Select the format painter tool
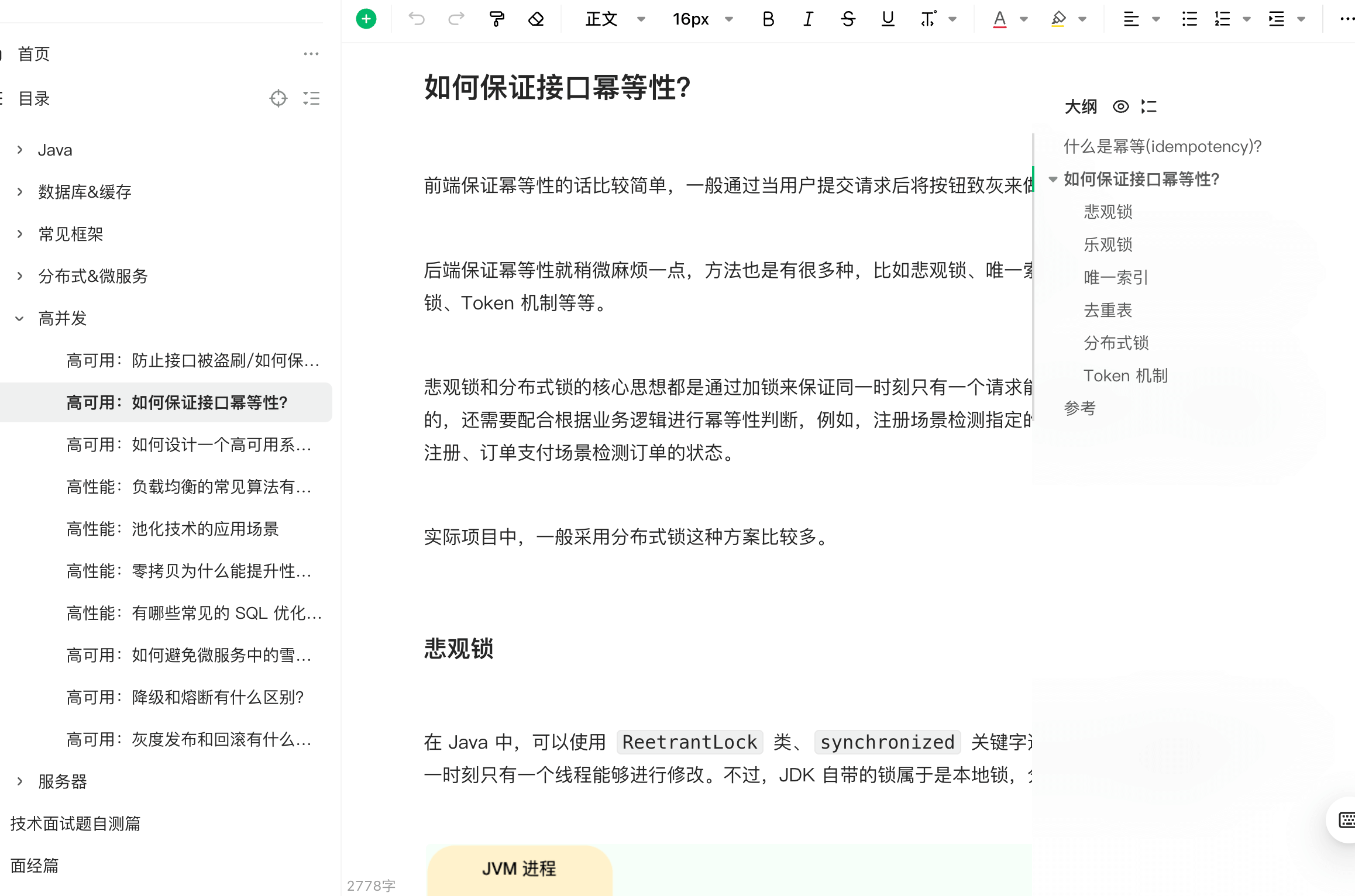 click(497, 19)
